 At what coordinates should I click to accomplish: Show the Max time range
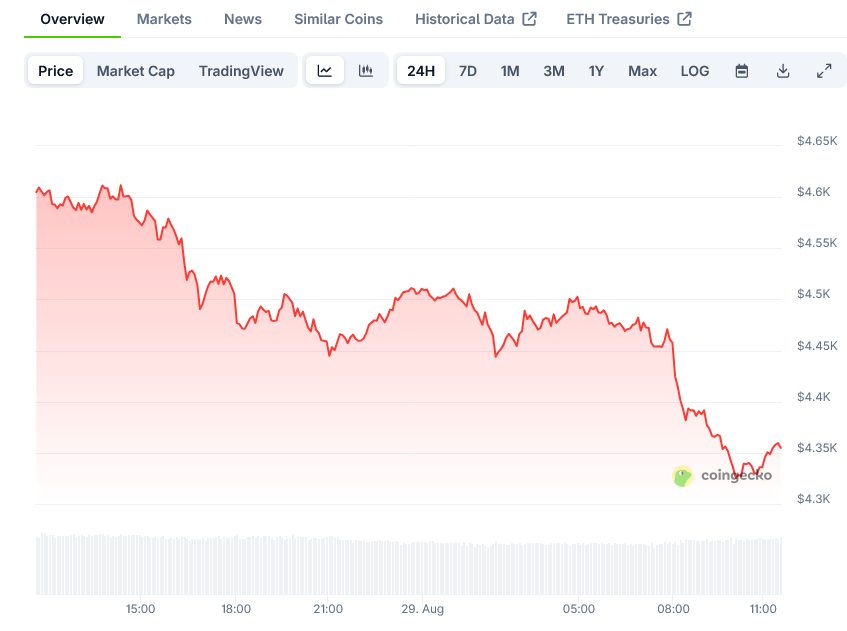click(642, 71)
